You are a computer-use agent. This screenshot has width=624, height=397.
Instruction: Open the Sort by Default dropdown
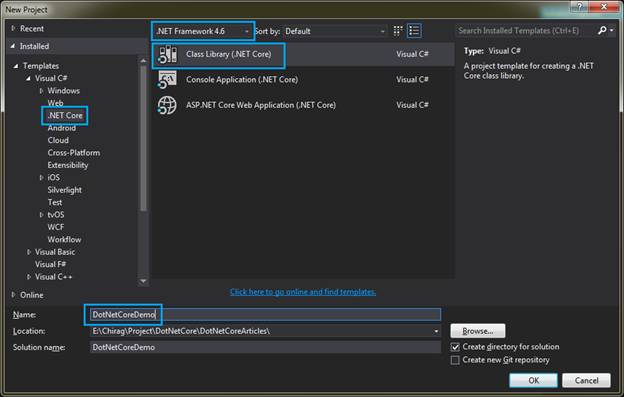pyautogui.click(x=335, y=31)
